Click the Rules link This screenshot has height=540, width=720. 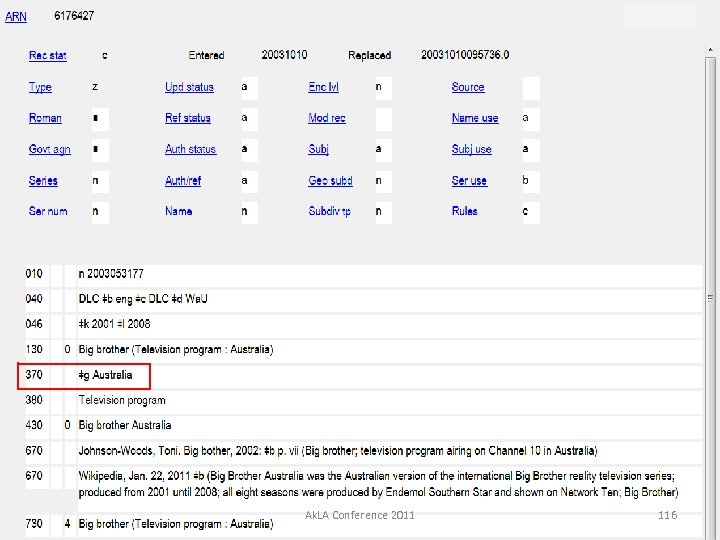pyautogui.click(x=464, y=212)
